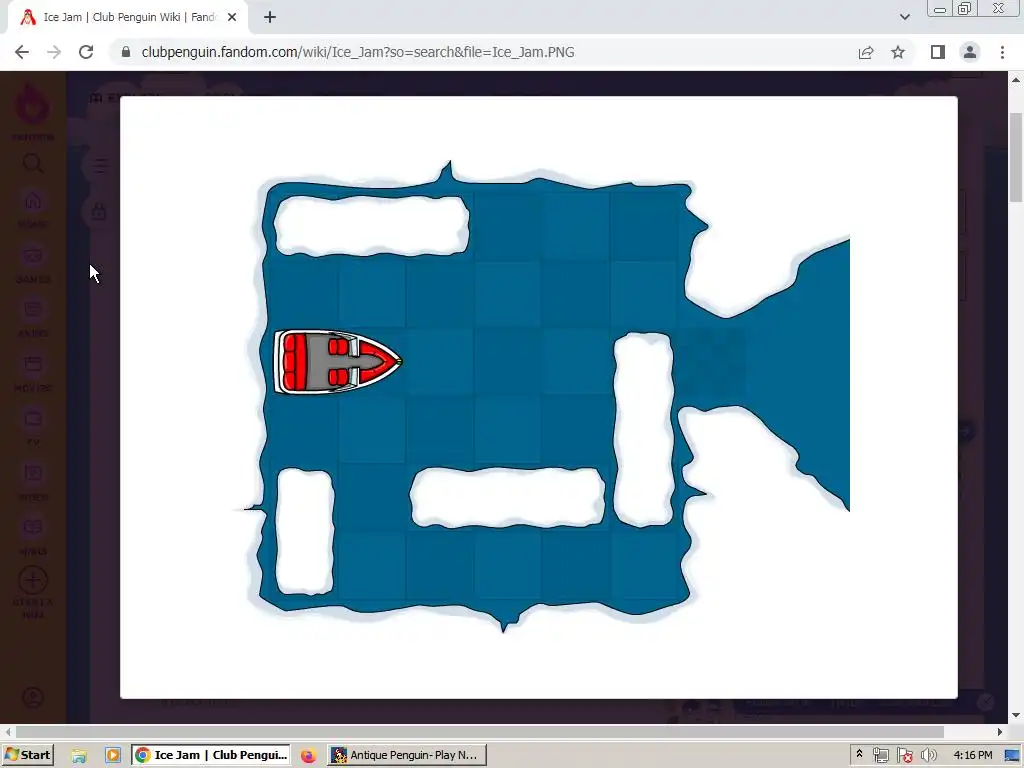Open Wikis in Fandom sidebar
Image resolution: width=1024 pixels, height=768 pixels.
33,536
